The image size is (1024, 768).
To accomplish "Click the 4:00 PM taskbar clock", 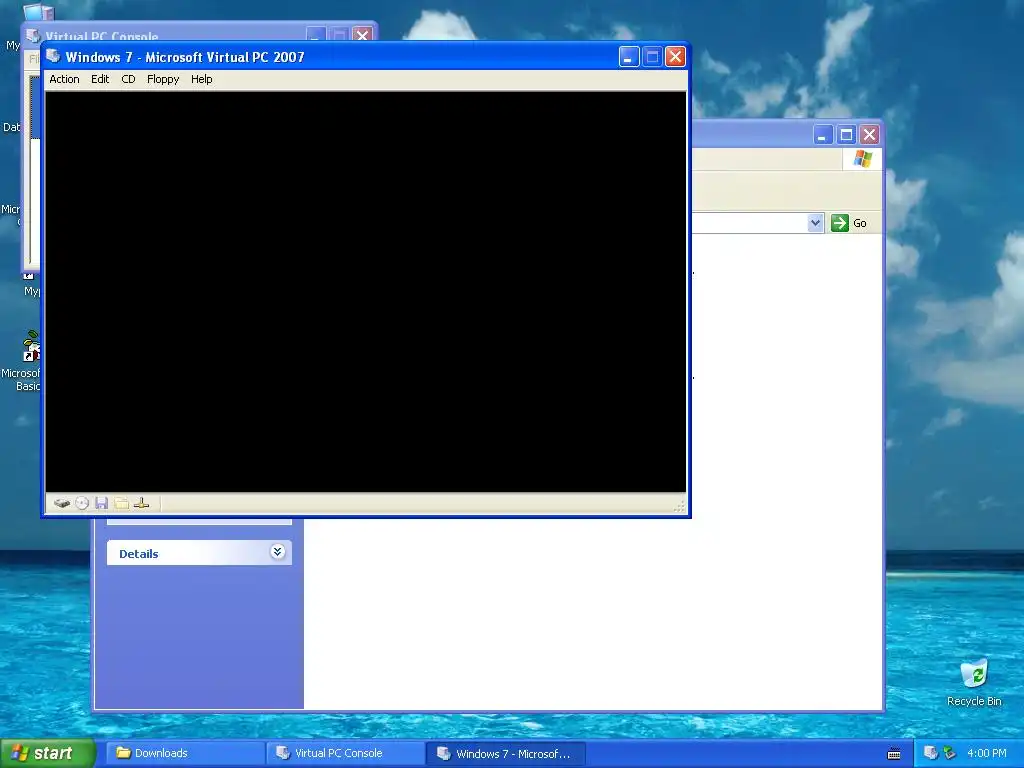I will [987, 753].
